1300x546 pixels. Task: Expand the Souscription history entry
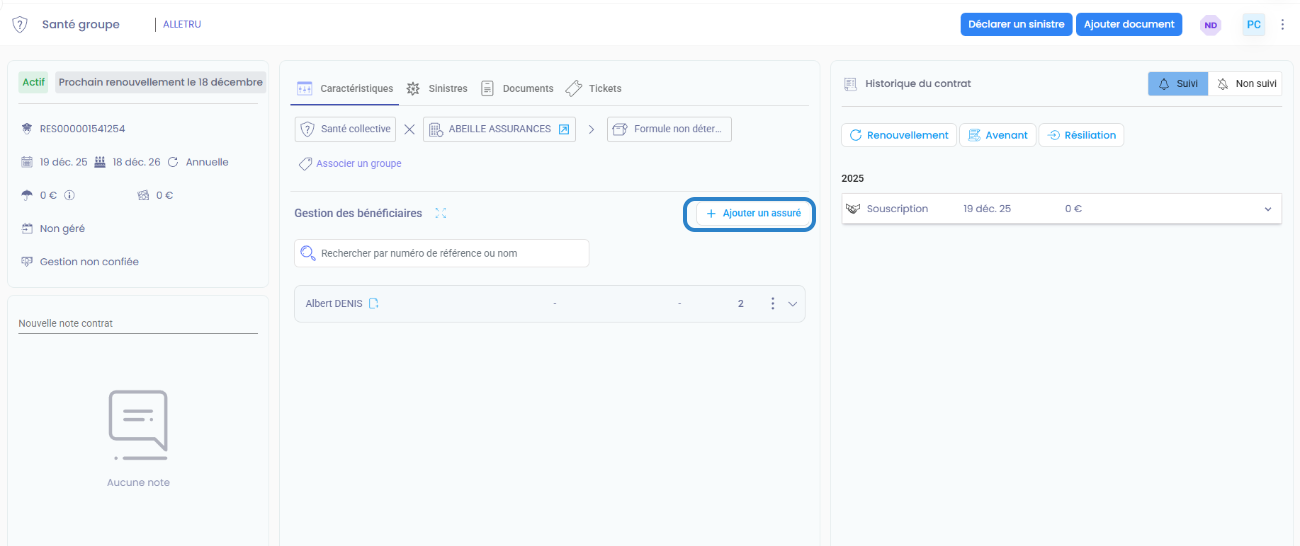[1268, 209]
